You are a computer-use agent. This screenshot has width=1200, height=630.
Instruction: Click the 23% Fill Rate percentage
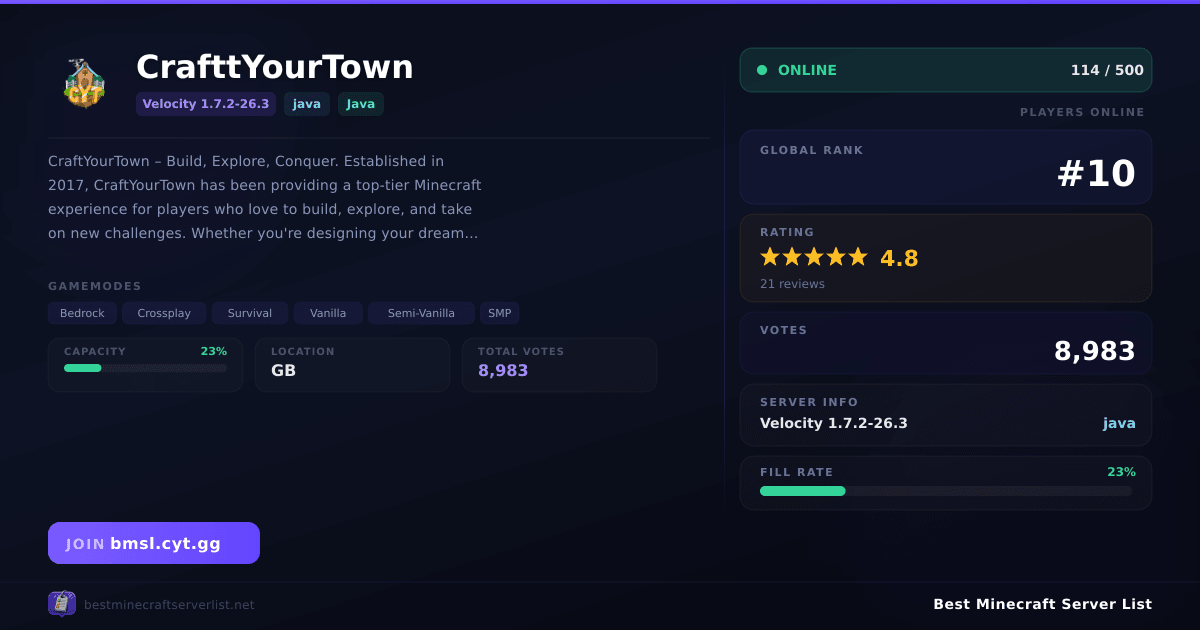[x=1121, y=472]
